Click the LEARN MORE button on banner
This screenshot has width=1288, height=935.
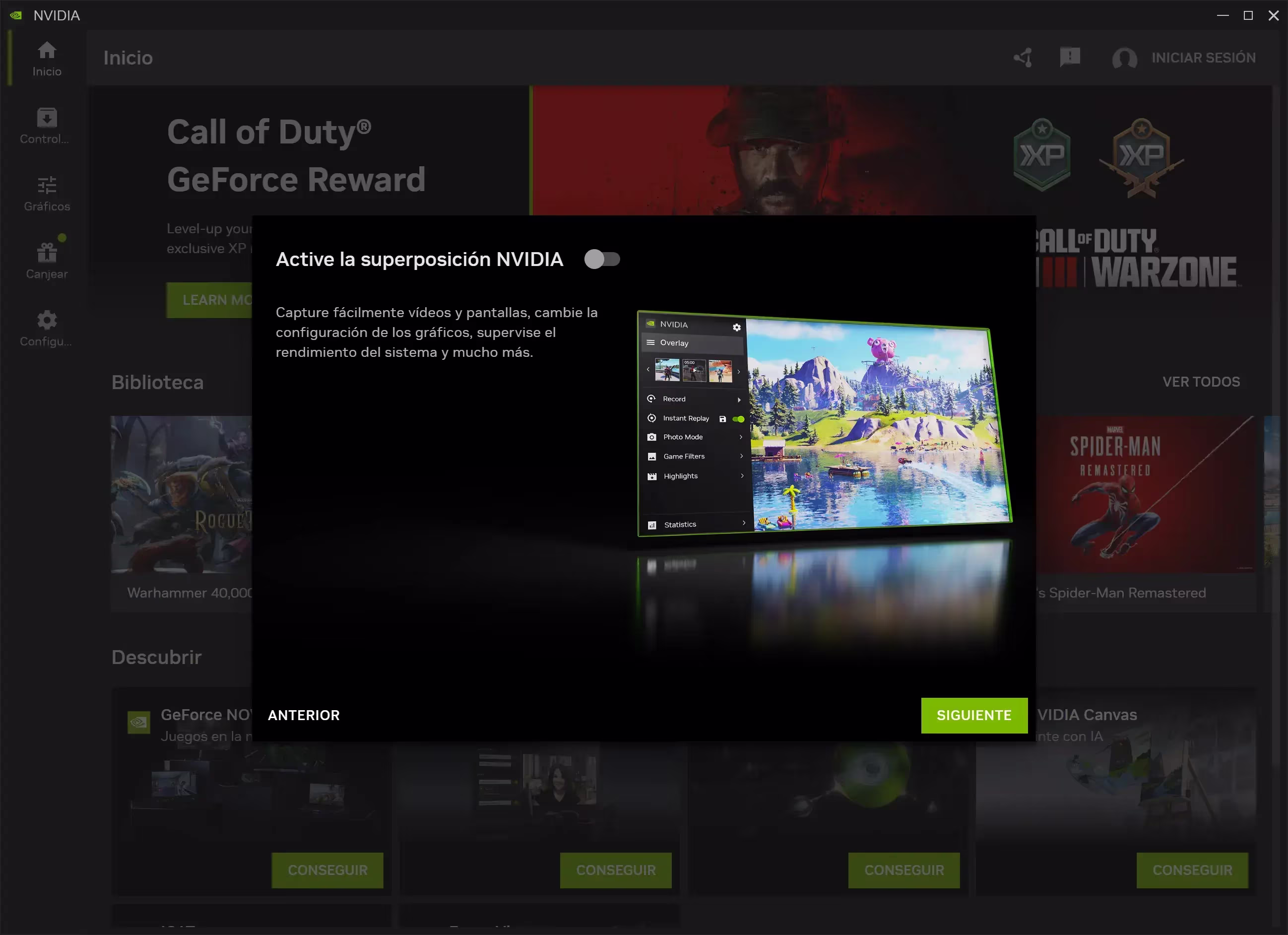coord(209,300)
